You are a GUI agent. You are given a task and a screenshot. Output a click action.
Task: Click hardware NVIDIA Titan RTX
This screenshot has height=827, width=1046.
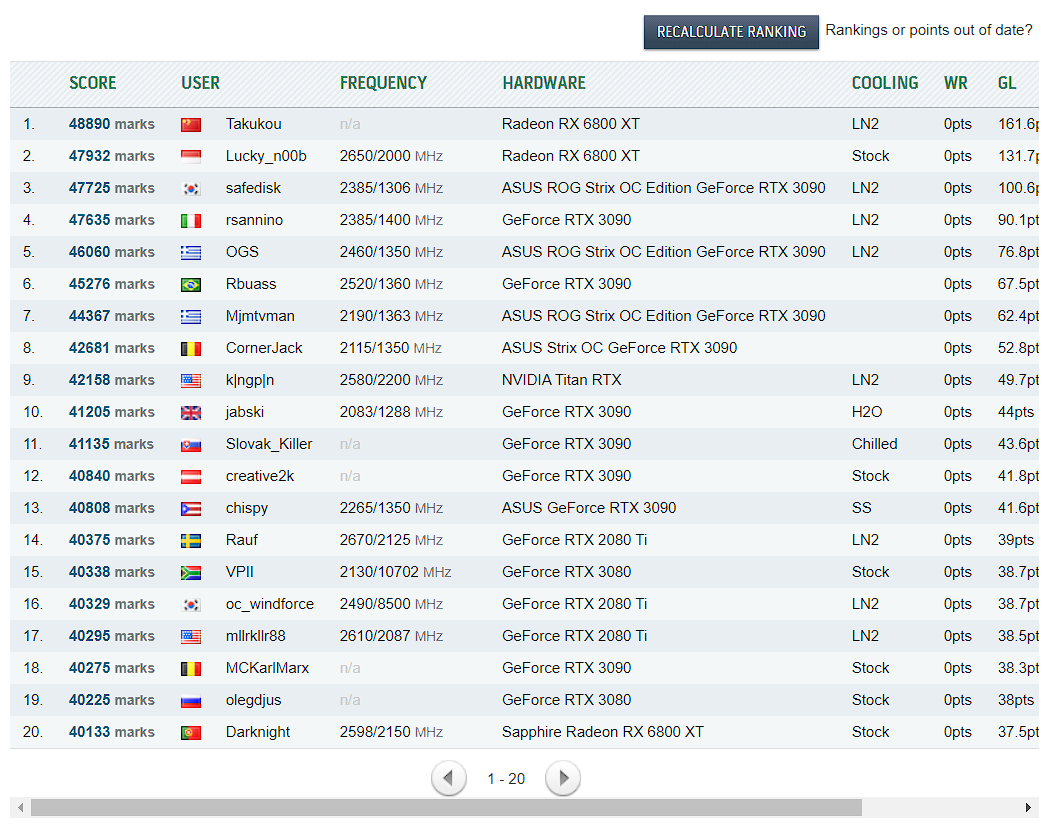coord(562,380)
